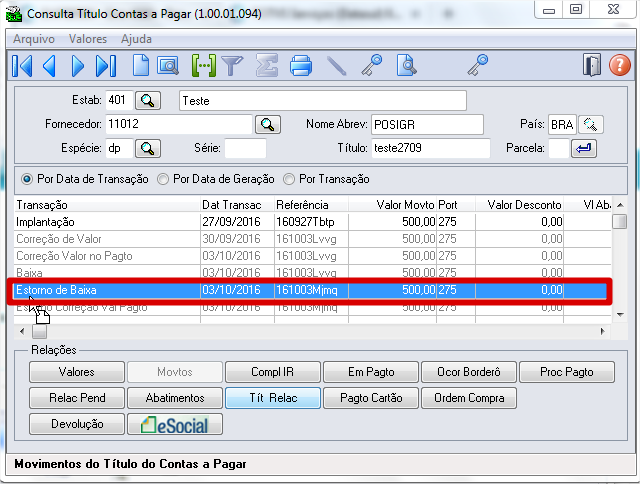Click the empty Parcela field

coord(559,148)
